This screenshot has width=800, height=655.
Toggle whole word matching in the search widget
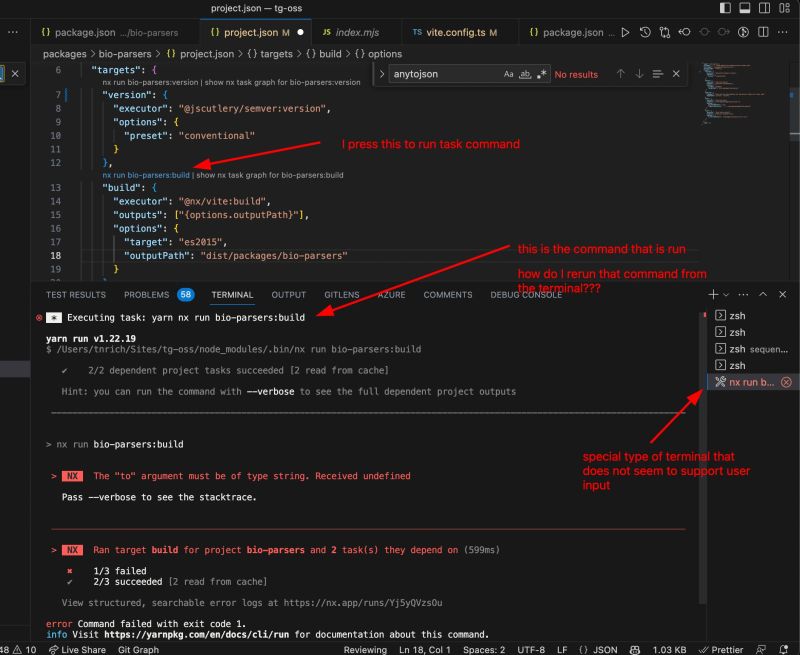(525, 74)
